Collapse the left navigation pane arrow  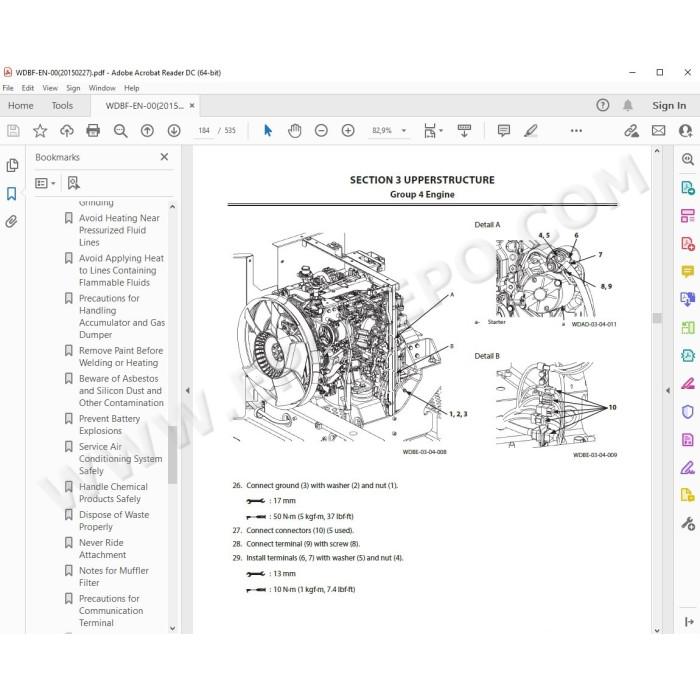188,390
